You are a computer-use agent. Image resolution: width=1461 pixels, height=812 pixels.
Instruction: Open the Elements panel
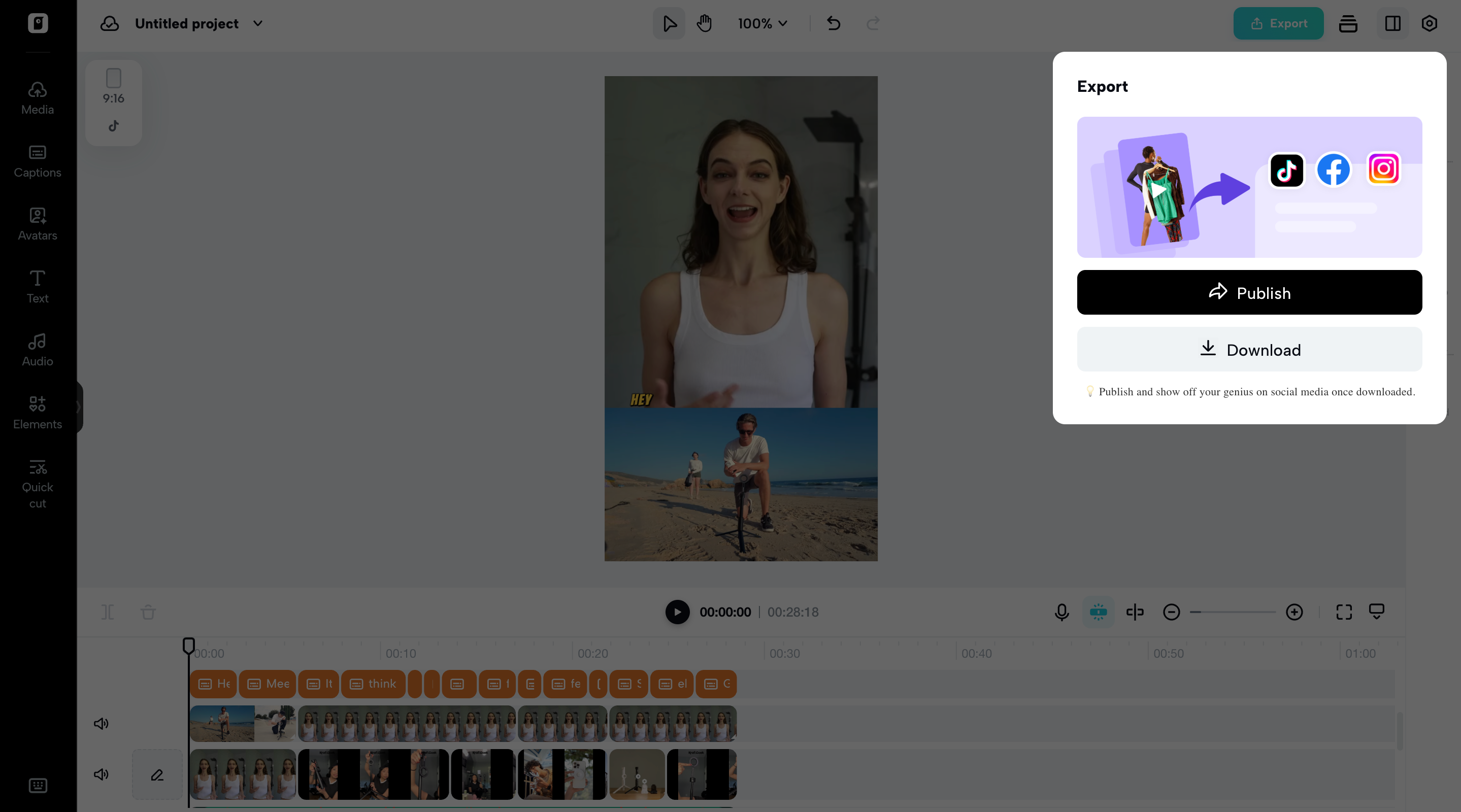click(x=38, y=413)
